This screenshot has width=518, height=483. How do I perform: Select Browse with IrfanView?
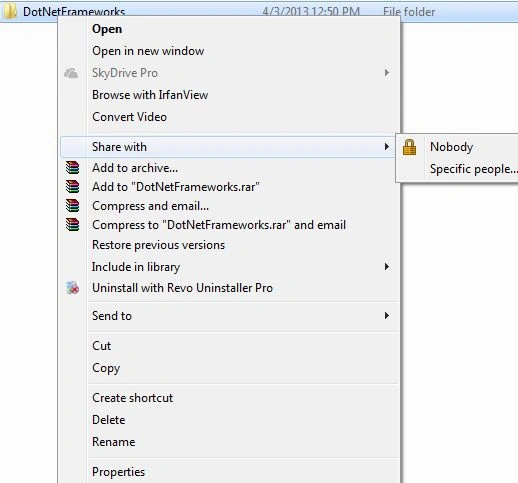click(150, 95)
